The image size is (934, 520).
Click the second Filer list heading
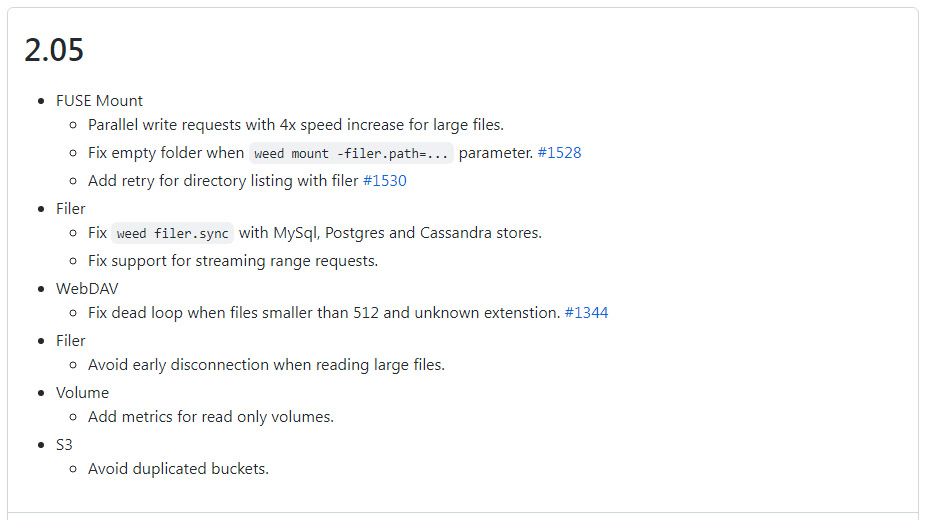coord(70,341)
